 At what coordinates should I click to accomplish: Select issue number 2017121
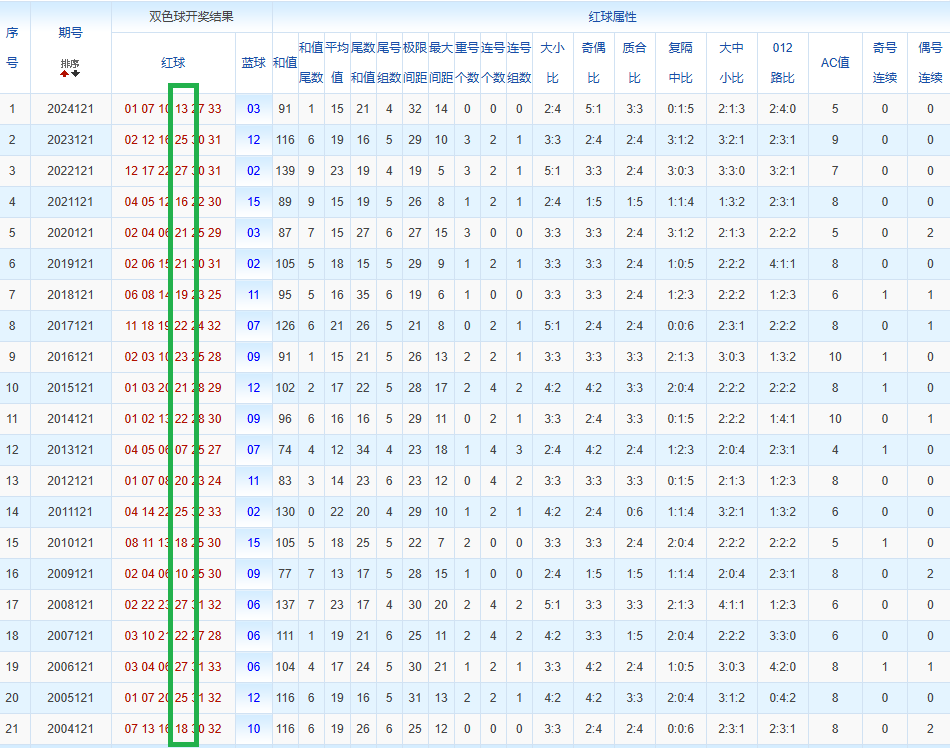click(70, 326)
